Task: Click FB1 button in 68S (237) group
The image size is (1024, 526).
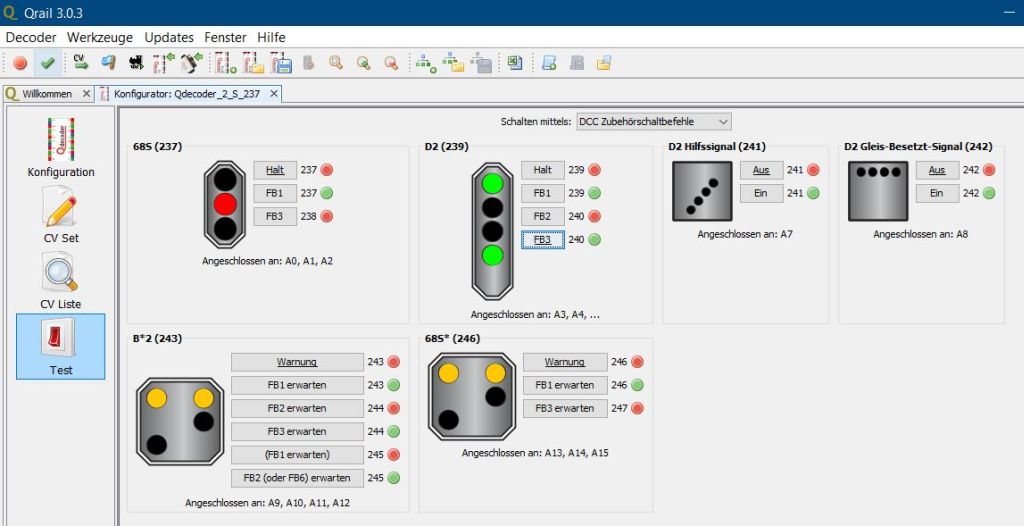Action: pyautogui.click(x=275, y=193)
